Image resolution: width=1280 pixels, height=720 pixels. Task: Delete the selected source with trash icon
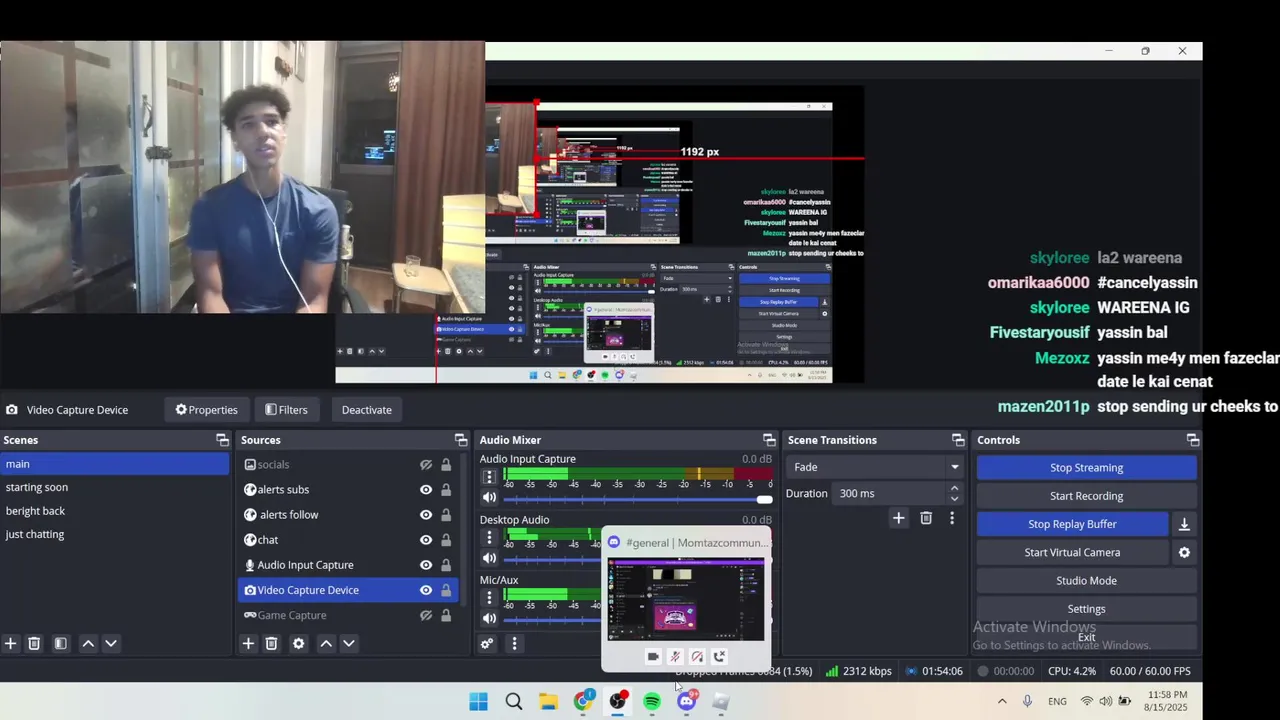pos(271,644)
